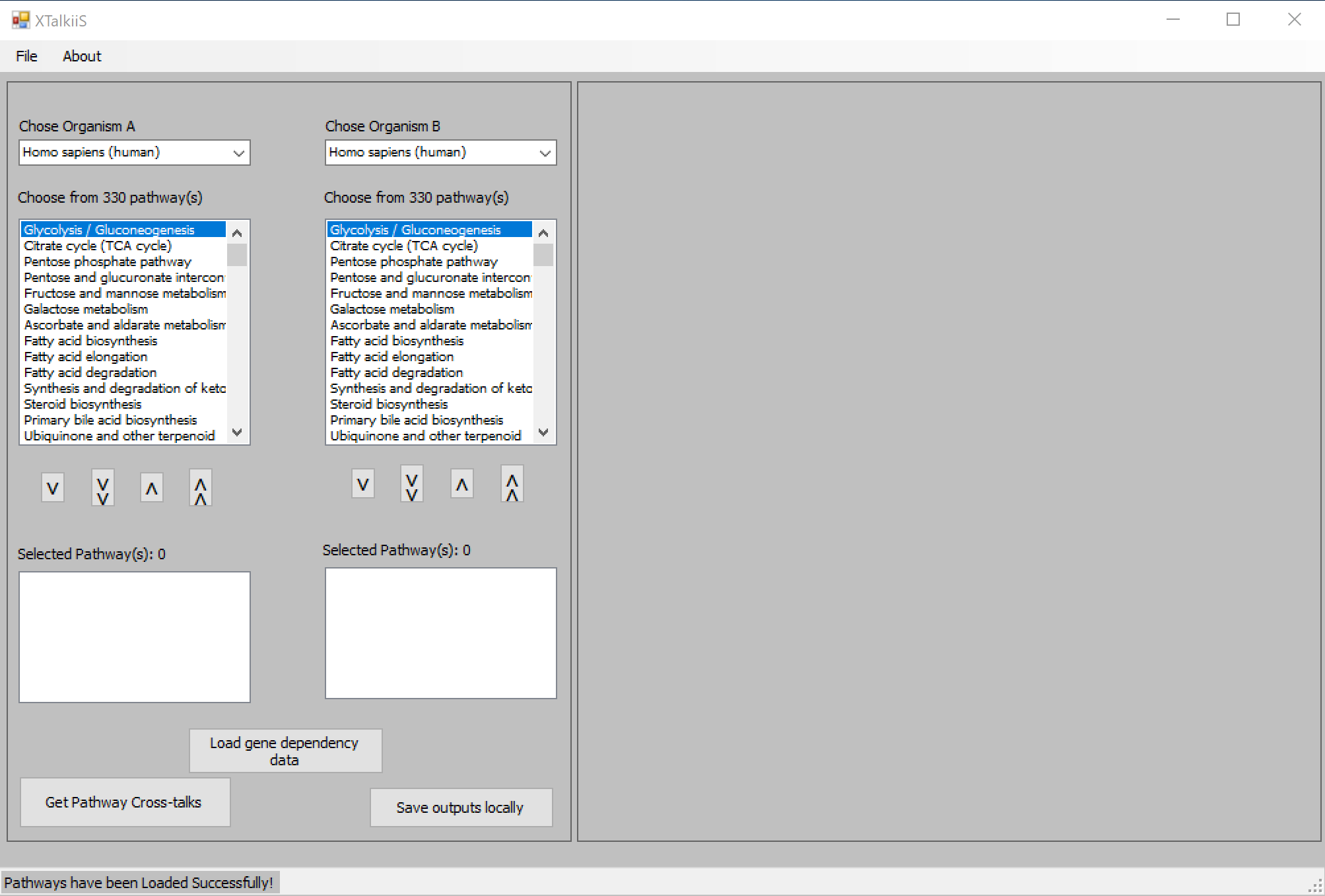Click Organism B double down-arrow add-all button

click(x=412, y=485)
